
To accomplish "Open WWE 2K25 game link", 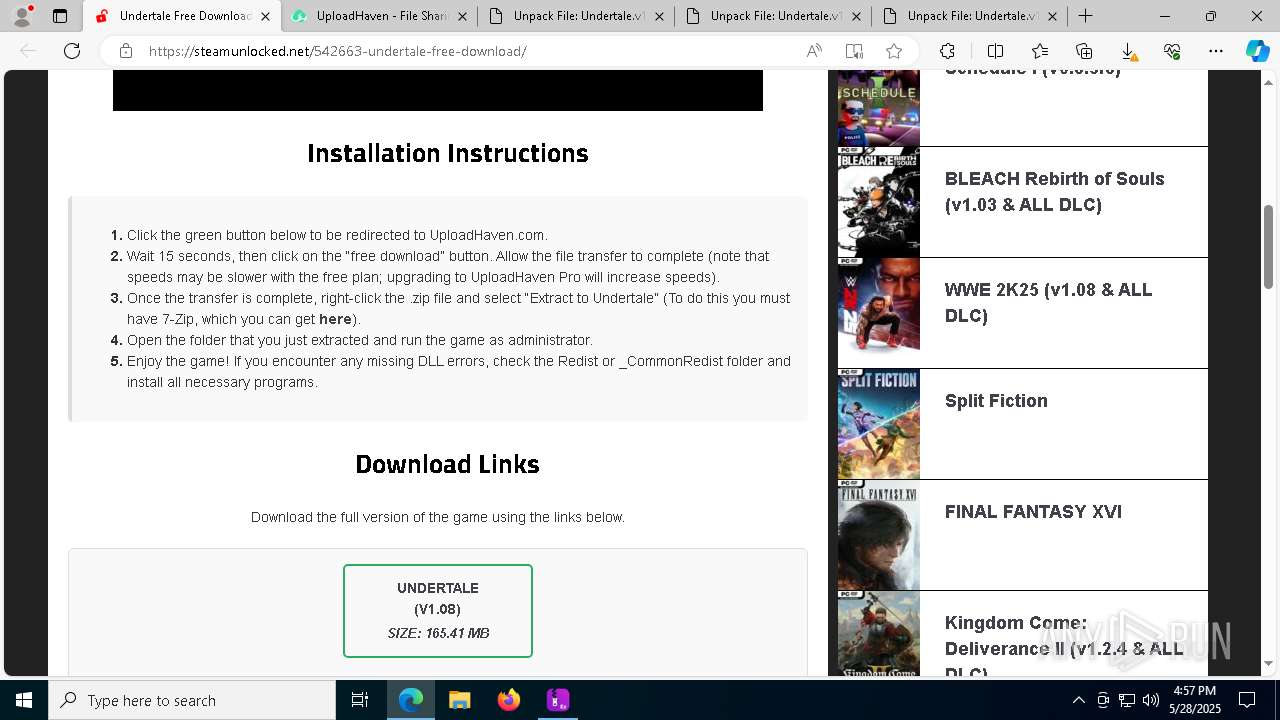I will point(1048,303).
